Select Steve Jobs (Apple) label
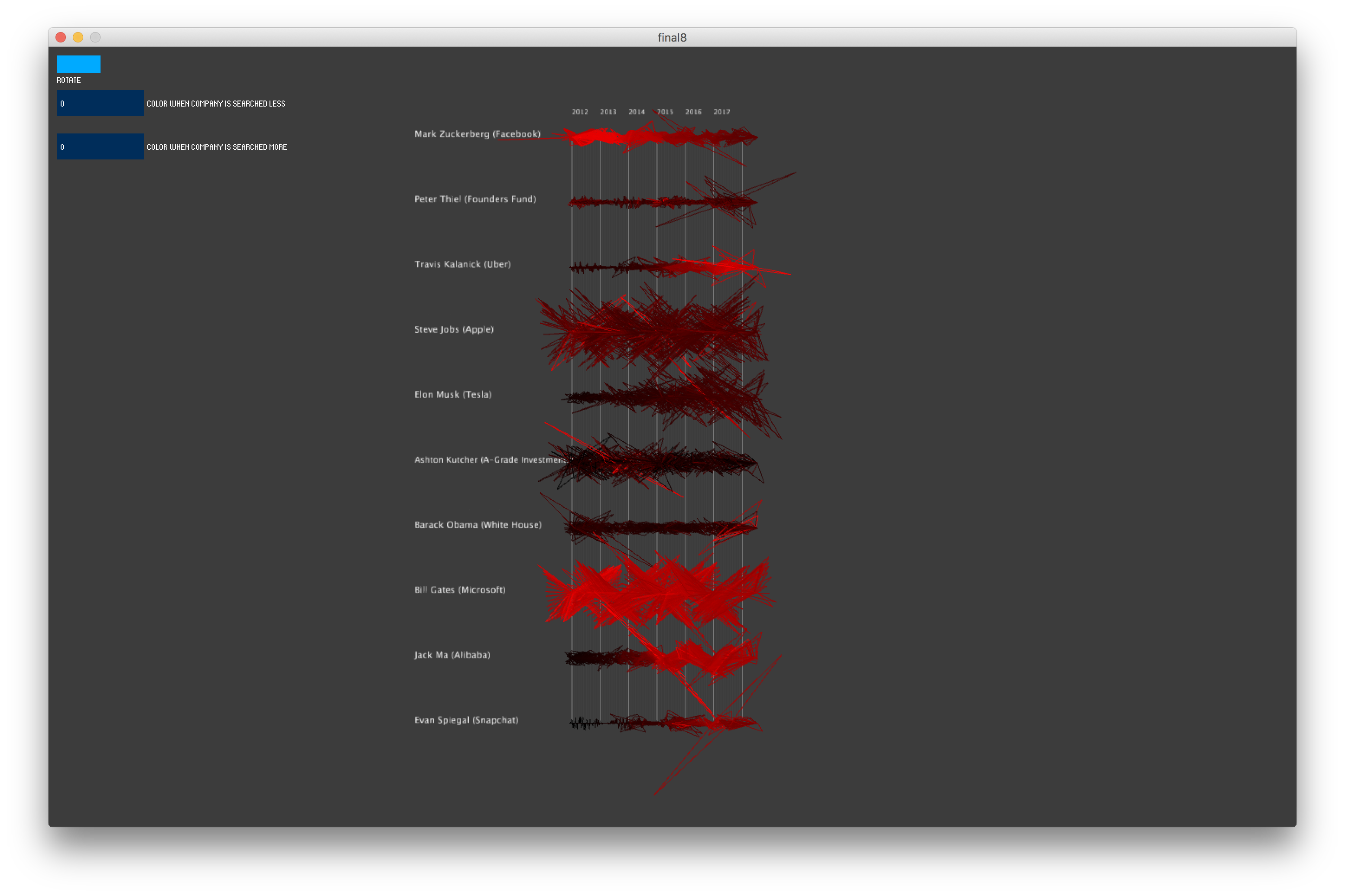The image size is (1345, 896). tap(454, 329)
